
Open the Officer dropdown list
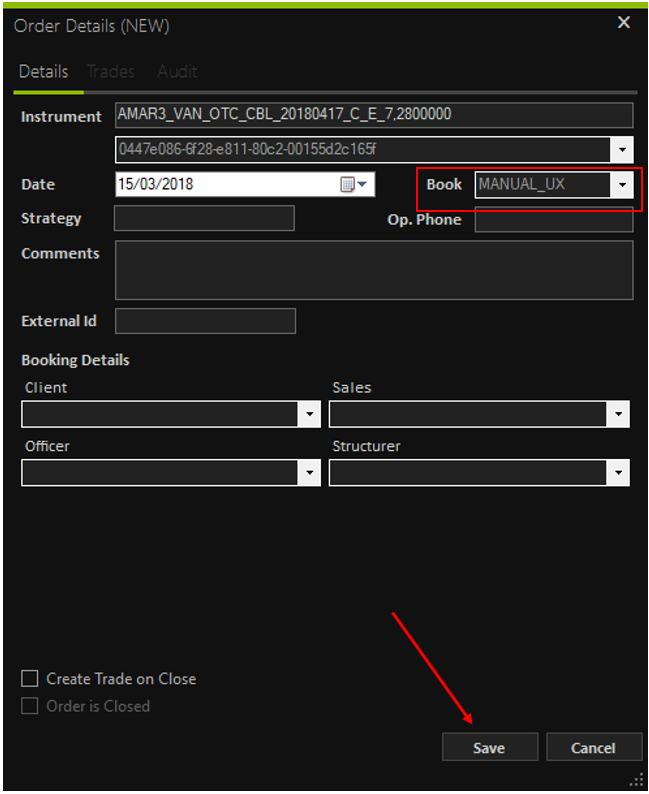click(x=309, y=473)
